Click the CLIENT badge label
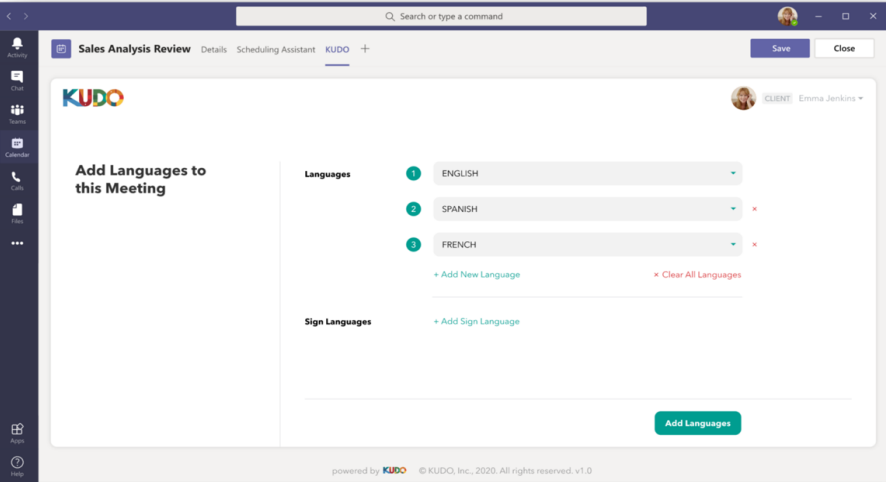 (x=777, y=98)
